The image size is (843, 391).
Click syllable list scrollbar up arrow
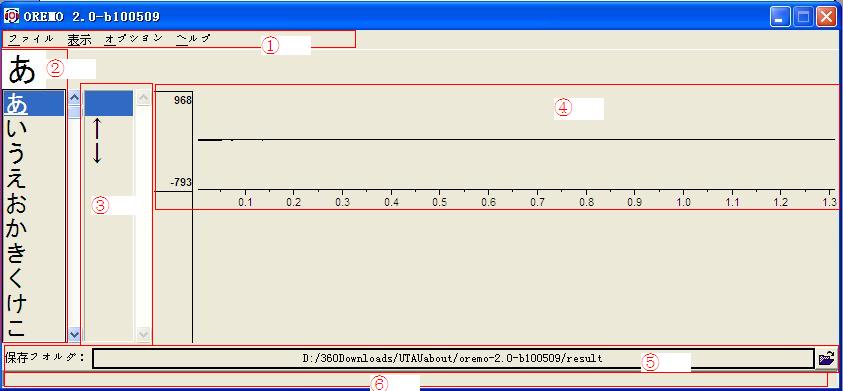[x=74, y=97]
